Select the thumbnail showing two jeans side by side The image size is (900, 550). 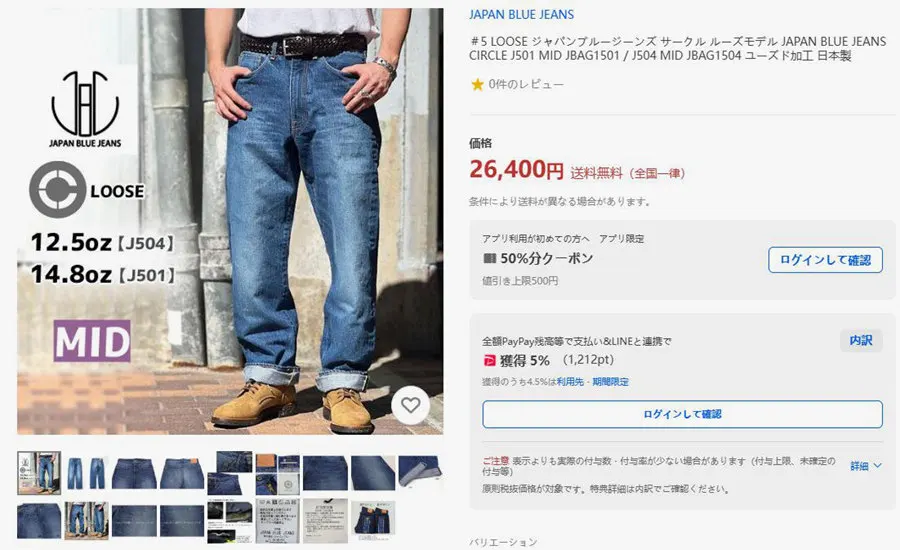click(x=86, y=473)
